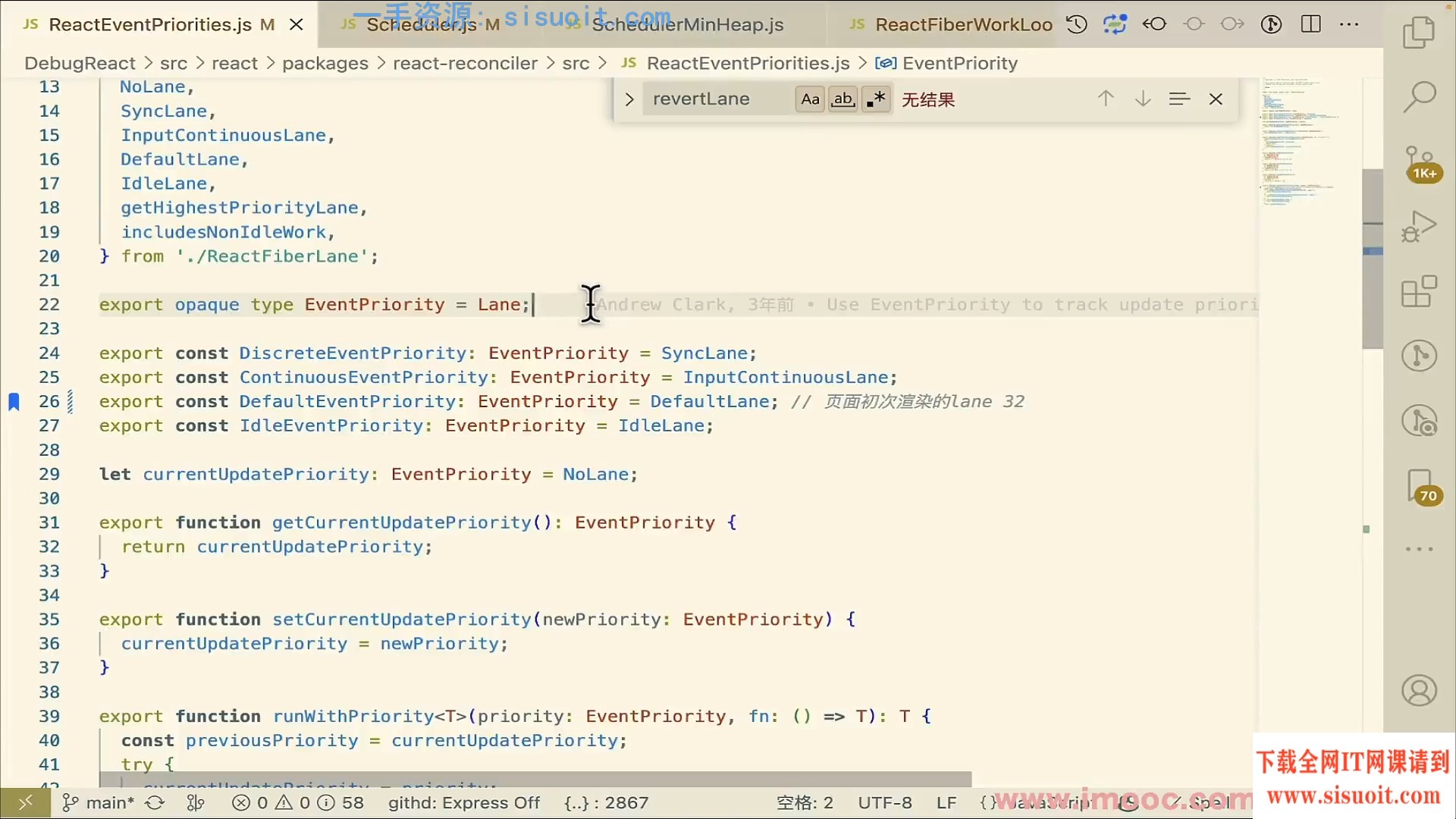Click the {..}: 2867 status item

point(606,802)
